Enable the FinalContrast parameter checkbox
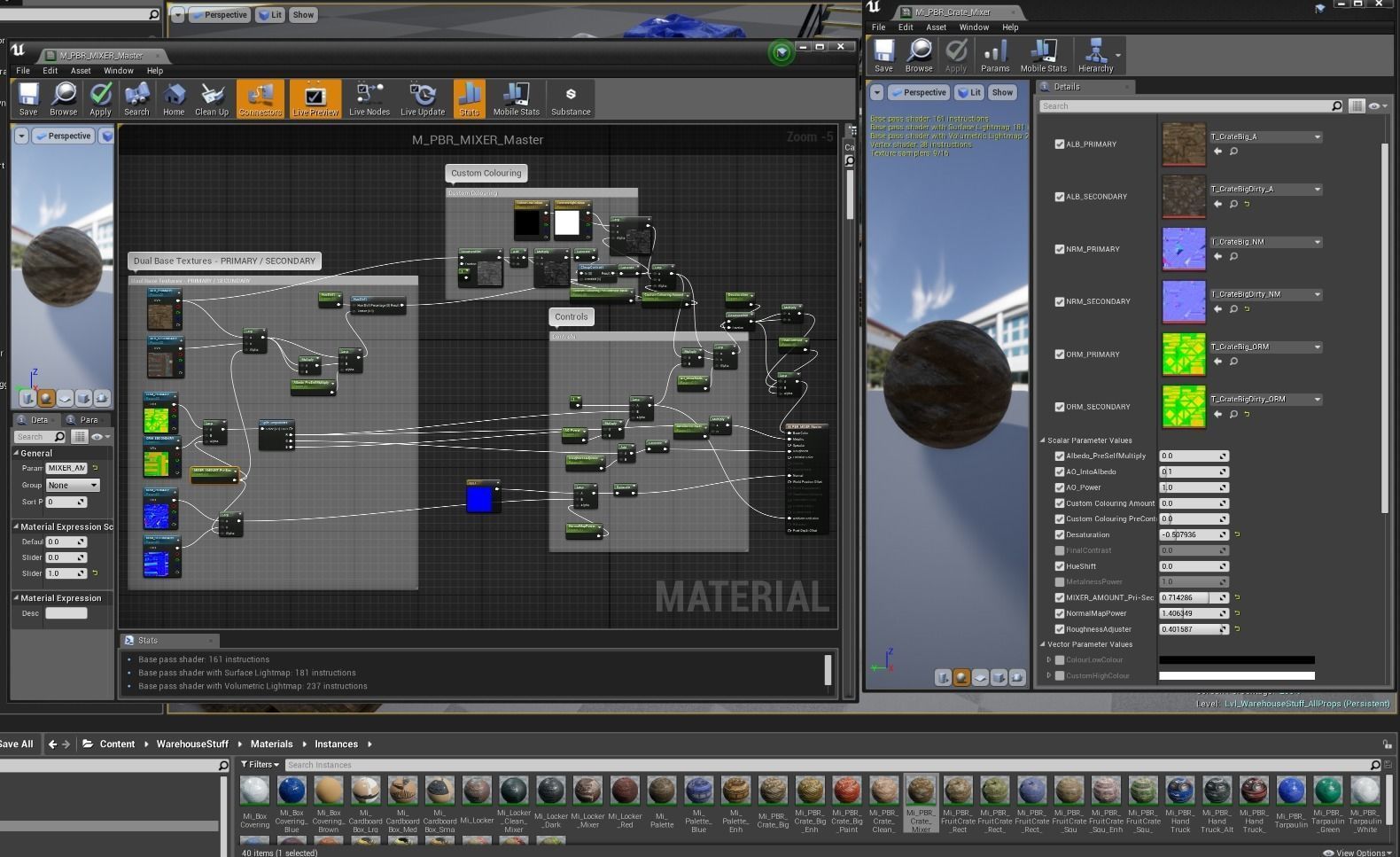1400x857 pixels. pyautogui.click(x=1060, y=550)
